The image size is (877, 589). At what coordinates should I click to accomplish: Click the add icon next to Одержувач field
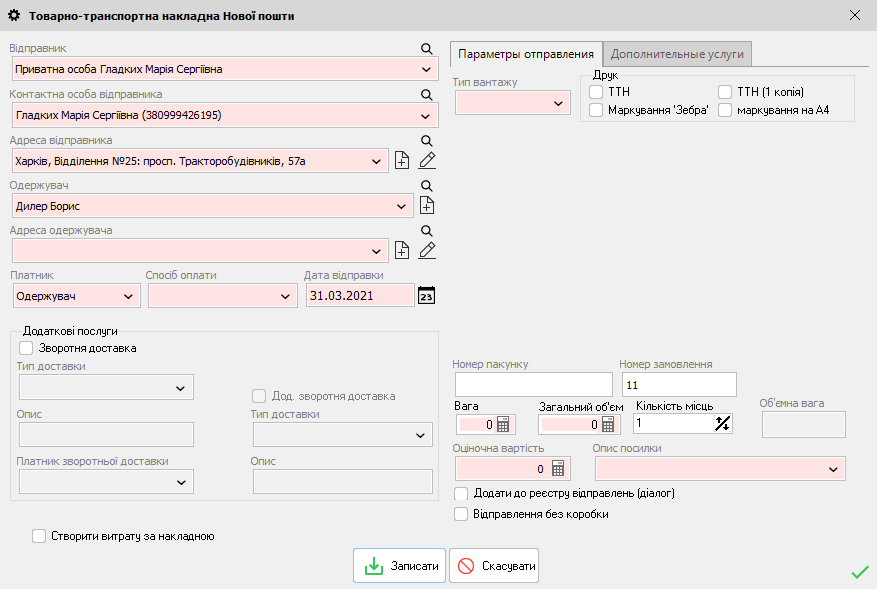click(x=427, y=206)
